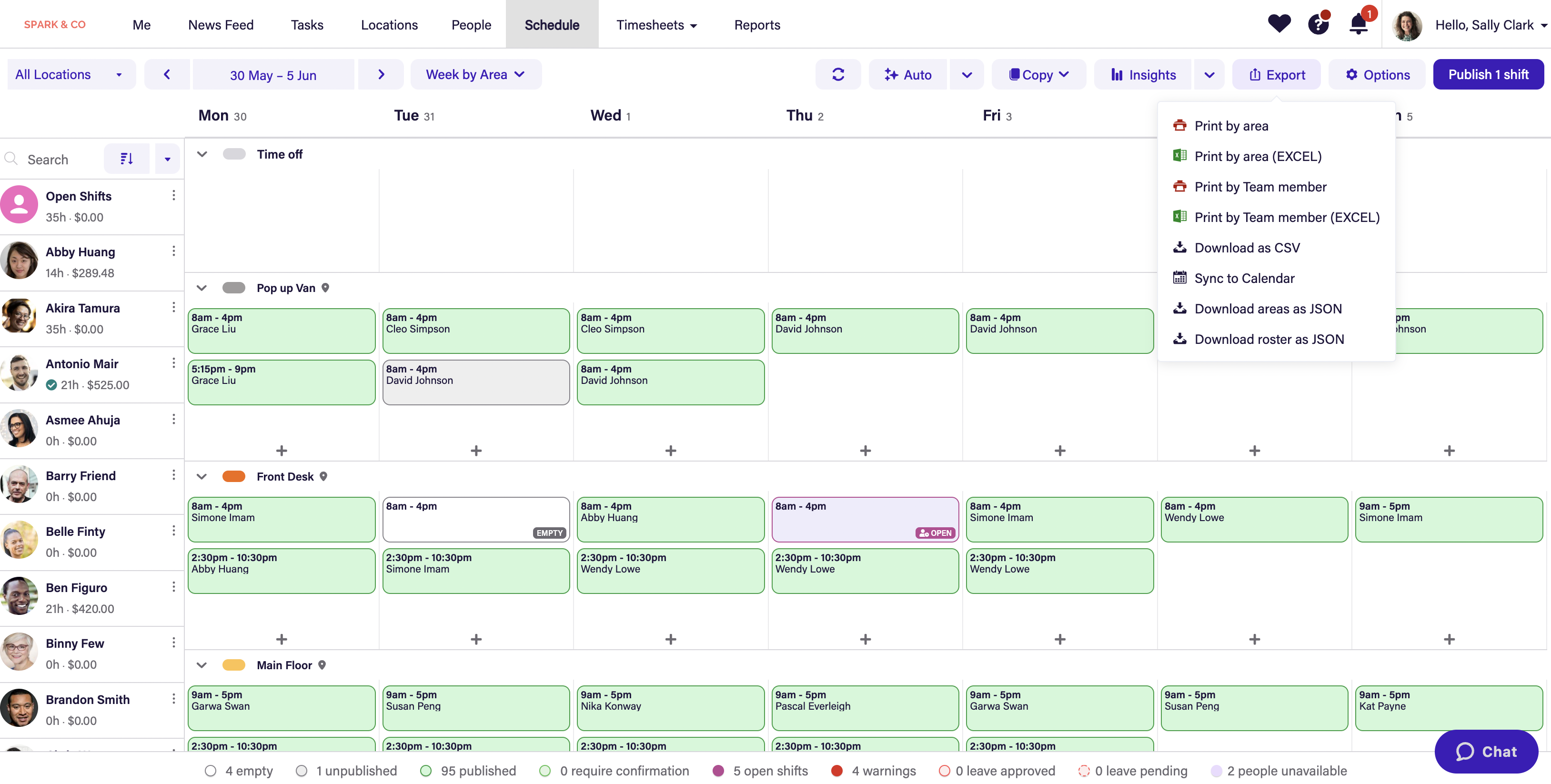The width and height of the screenshot is (1551, 784).
Task: Toggle the 95 published filter
Action: pos(468,771)
